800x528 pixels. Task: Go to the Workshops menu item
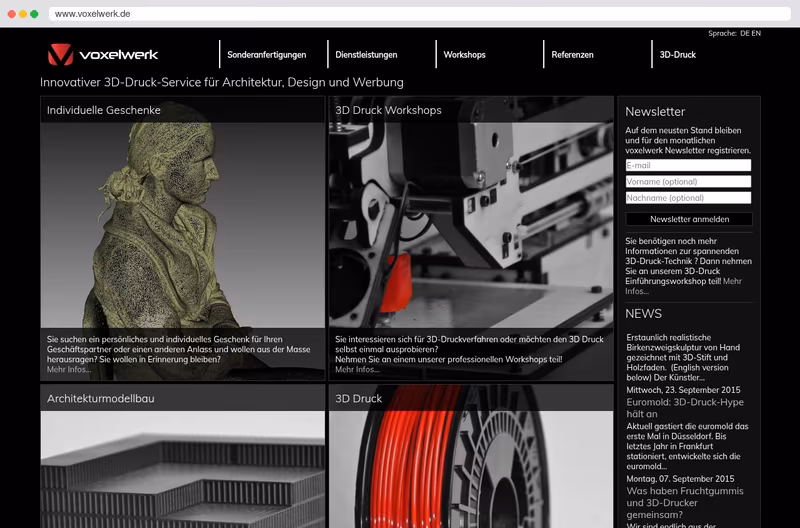coord(464,55)
